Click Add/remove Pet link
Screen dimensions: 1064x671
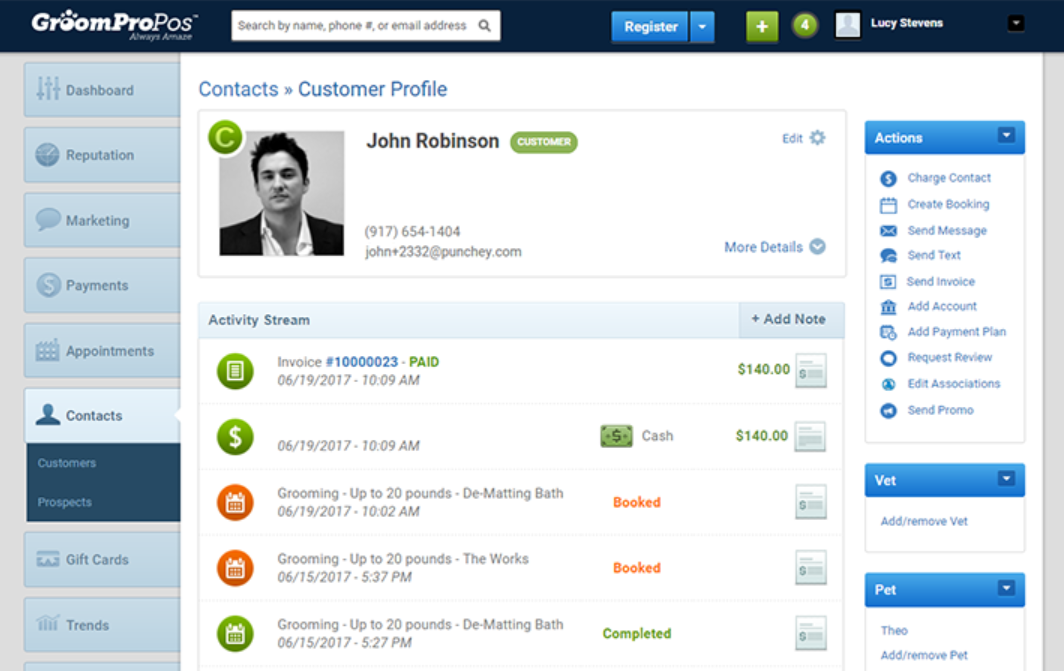point(924,655)
